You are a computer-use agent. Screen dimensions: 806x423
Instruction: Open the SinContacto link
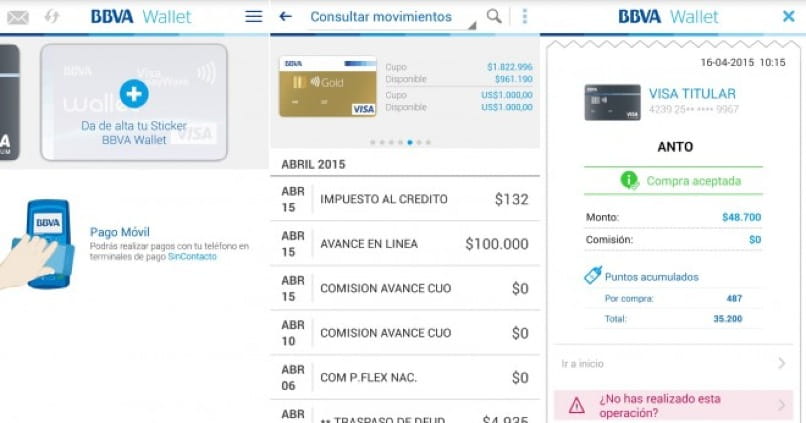(192, 256)
